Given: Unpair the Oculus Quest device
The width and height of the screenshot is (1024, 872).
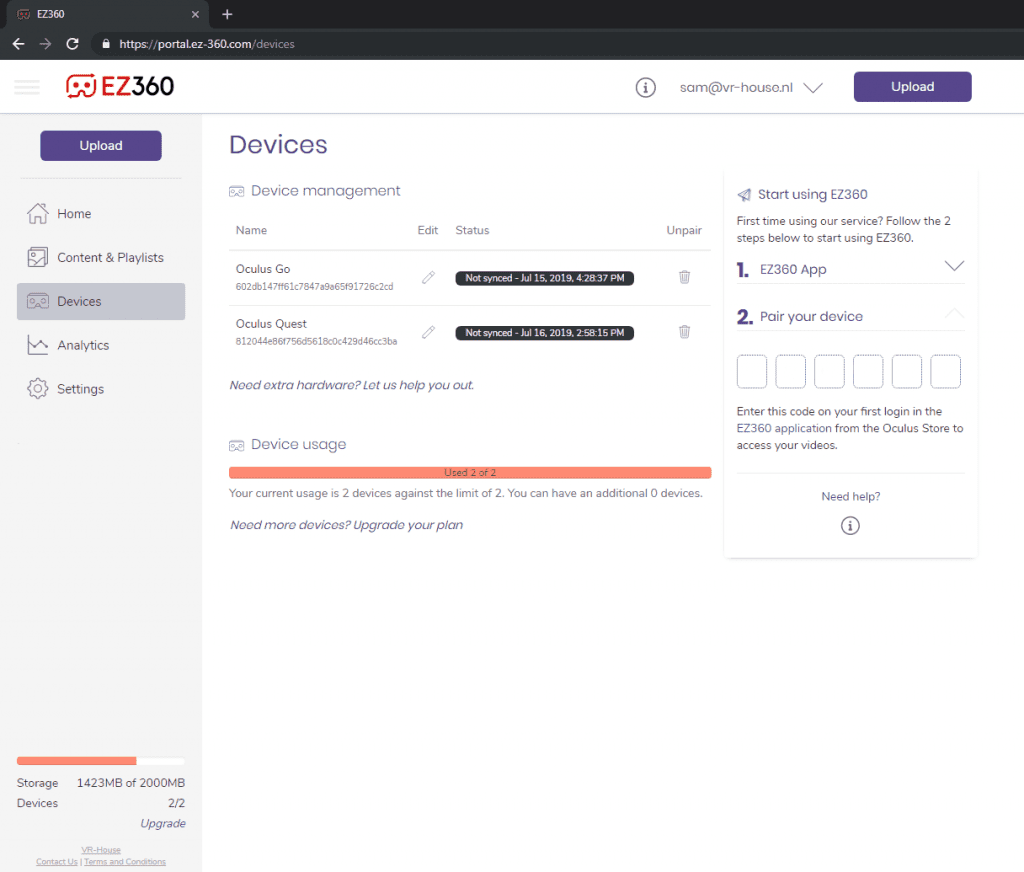Looking at the screenshot, I should click(684, 332).
